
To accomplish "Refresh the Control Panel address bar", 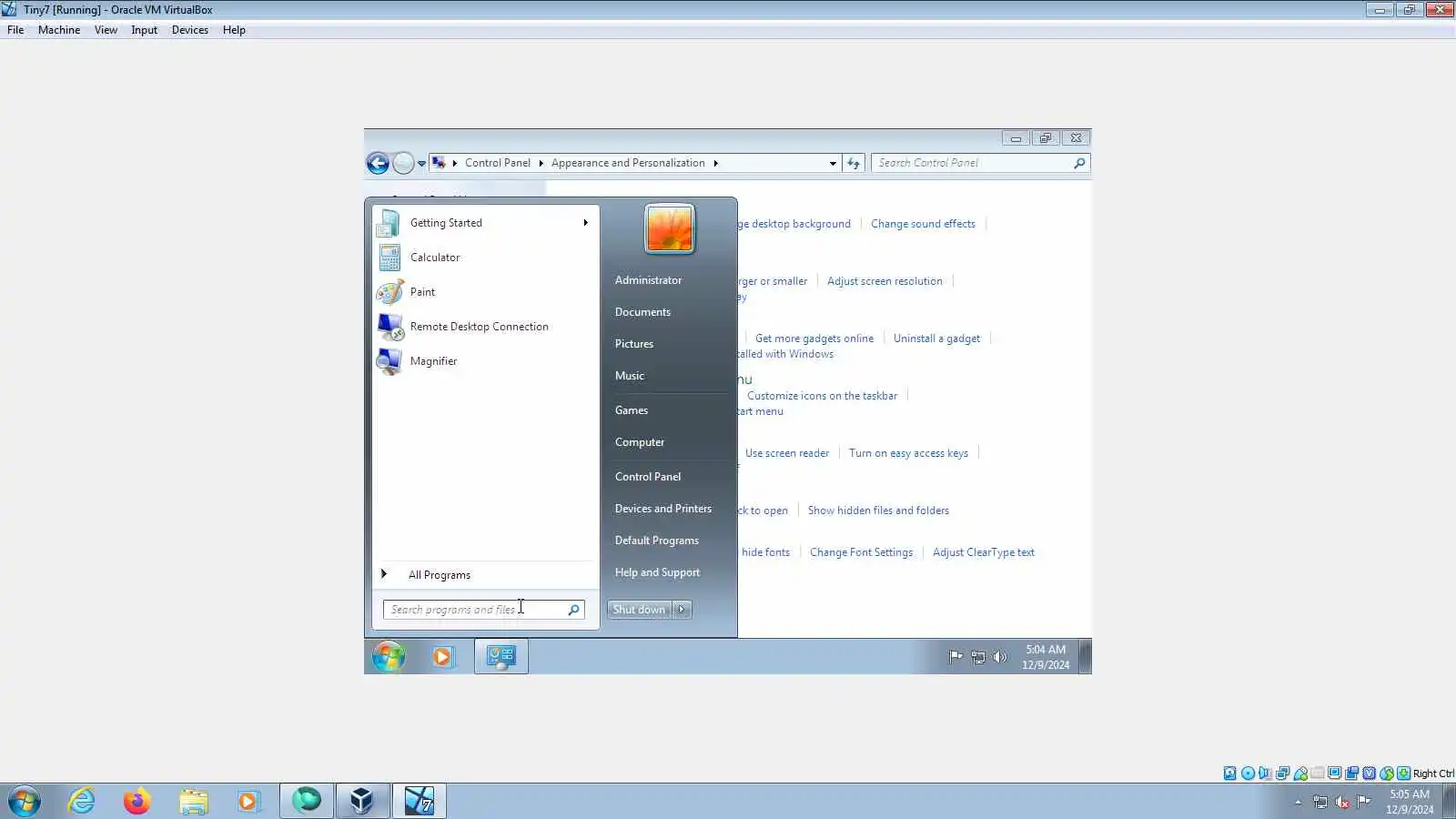I will point(854,163).
